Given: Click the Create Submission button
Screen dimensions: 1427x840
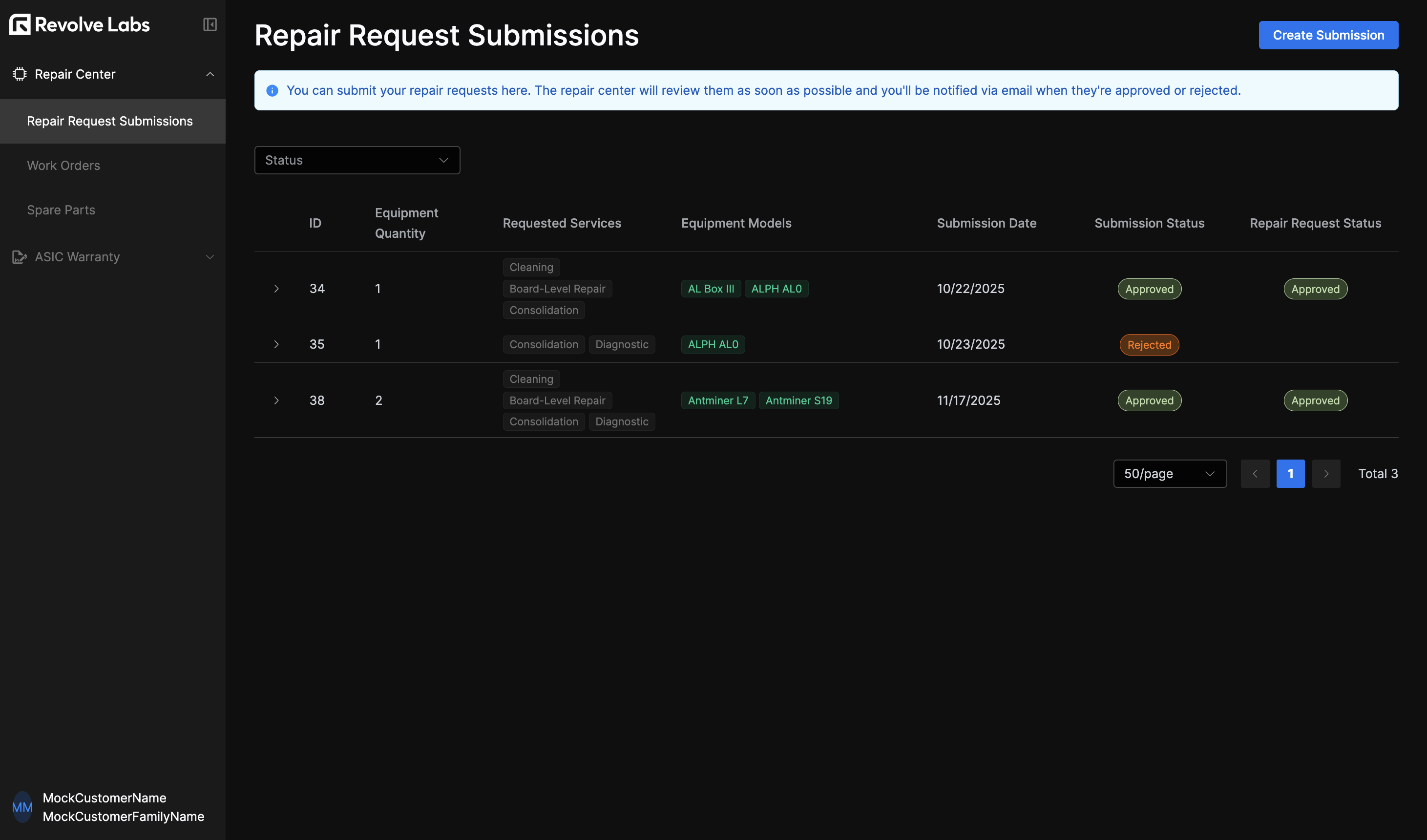Looking at the screenshot, I should tap(1328, 35).
